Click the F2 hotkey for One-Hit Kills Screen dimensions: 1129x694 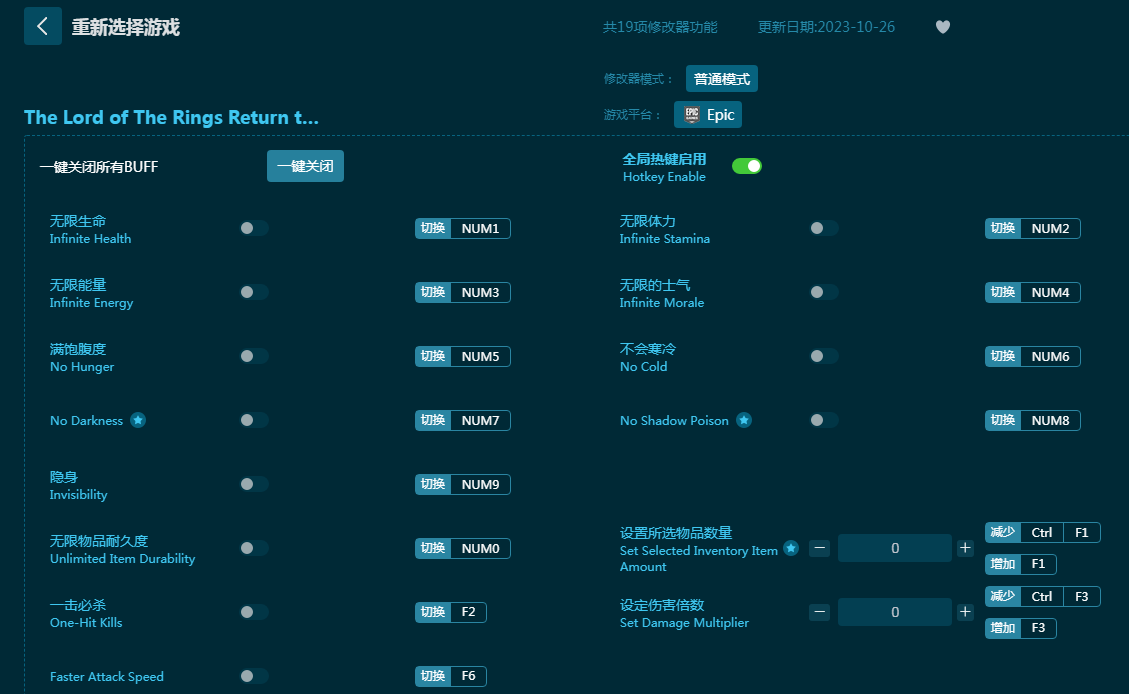click(x=451, y=612)
